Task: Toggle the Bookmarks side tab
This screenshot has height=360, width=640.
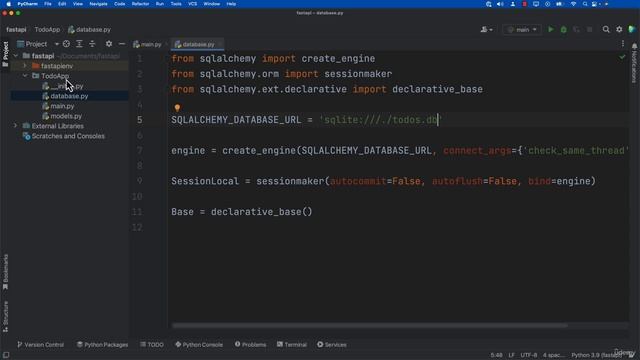Action: click(5, 272)
